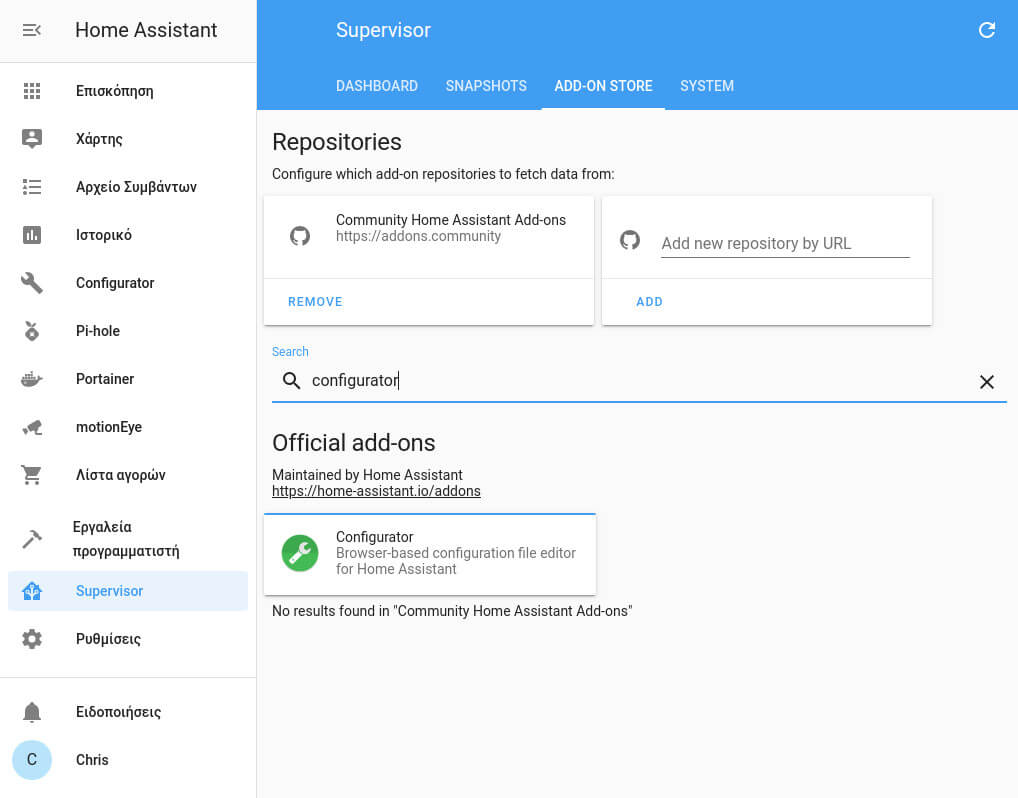Click the https://addons.community repository URL text
This screenshot has height=798, width=1018.
point(418,236)
